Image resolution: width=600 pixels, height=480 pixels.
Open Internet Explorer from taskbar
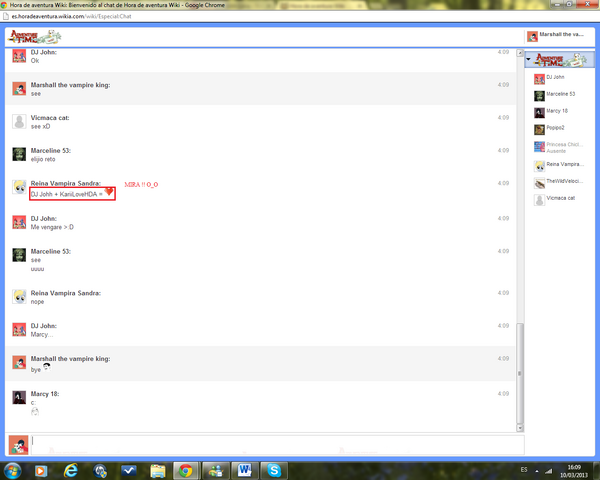pos(70,471)
